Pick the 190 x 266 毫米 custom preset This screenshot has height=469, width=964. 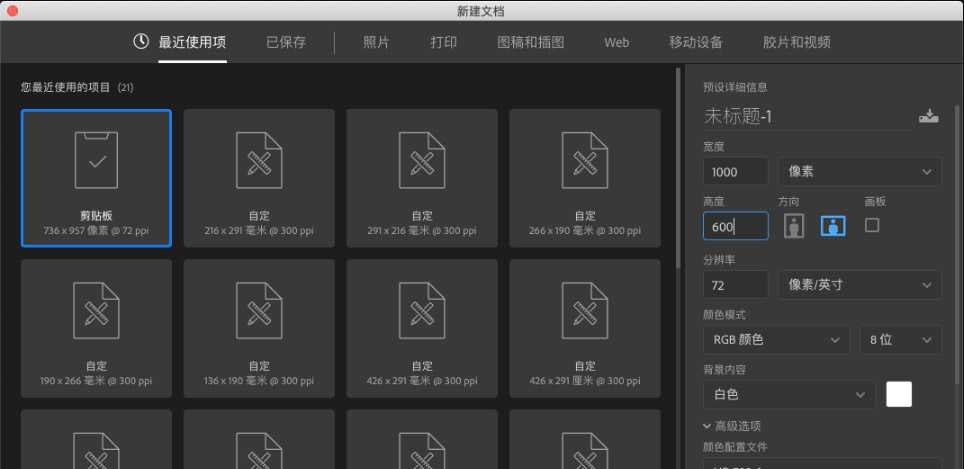[96, 327]
